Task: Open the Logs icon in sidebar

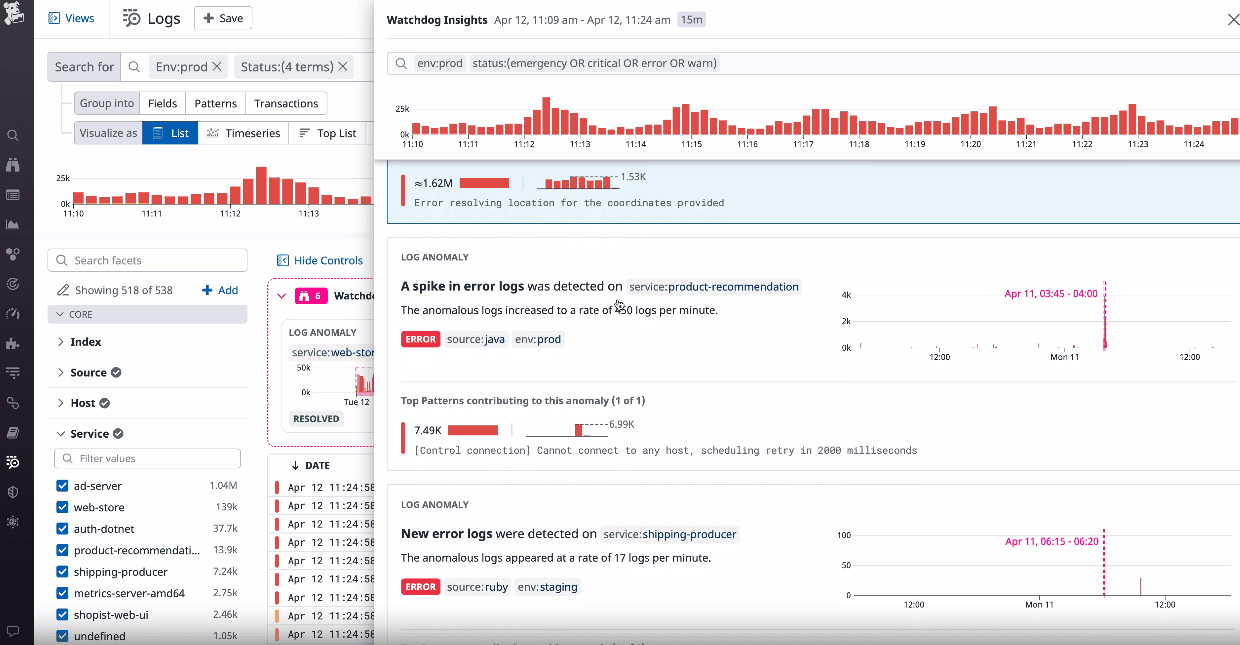Action: coord(13,462)
